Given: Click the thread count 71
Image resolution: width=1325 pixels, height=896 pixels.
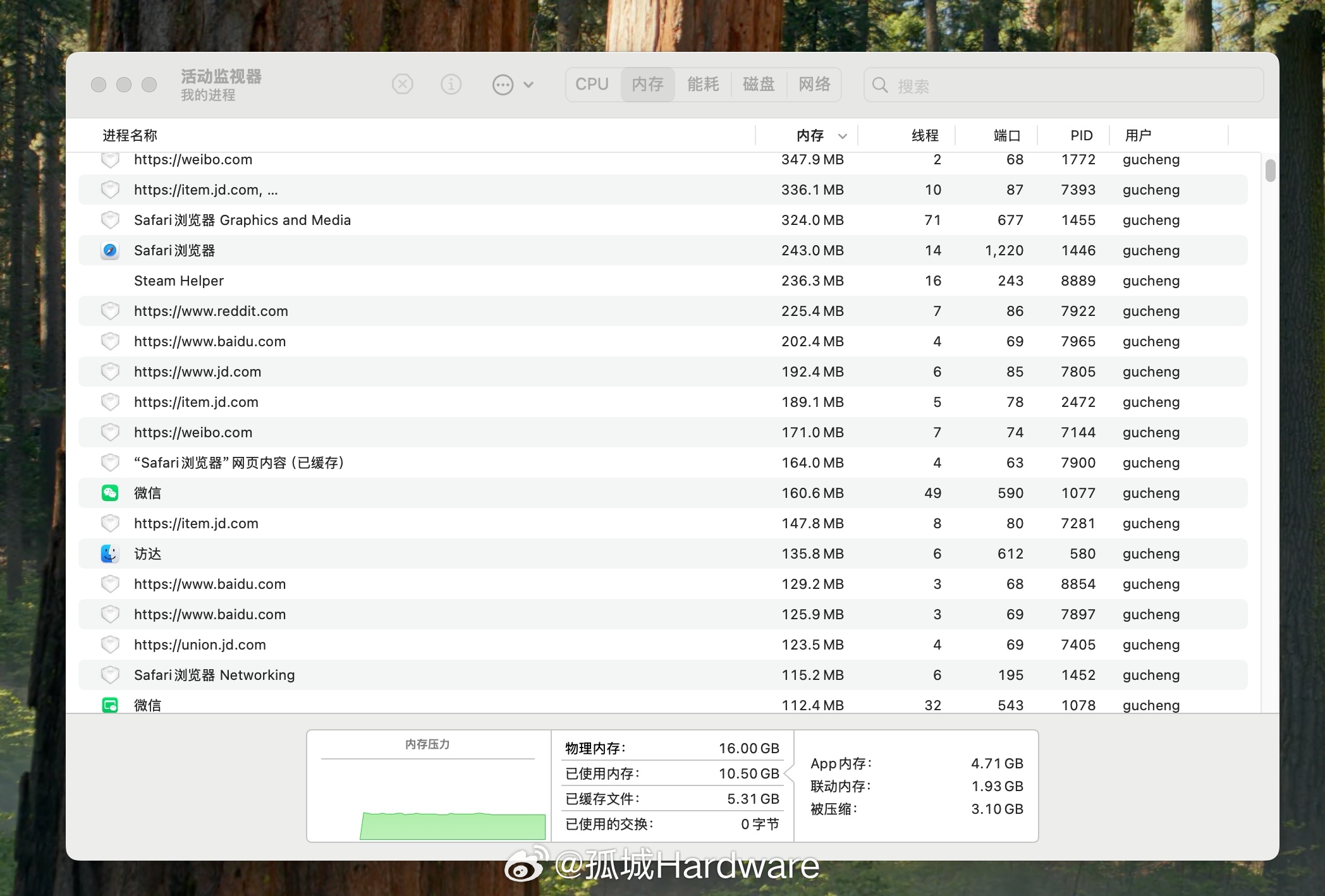Looking at the screenshot, I should click(932, 220).
